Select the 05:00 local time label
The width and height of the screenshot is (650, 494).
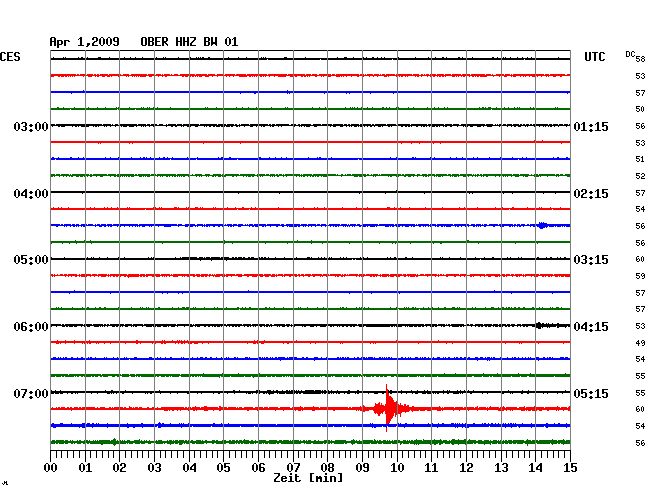(x=31, y=260)
